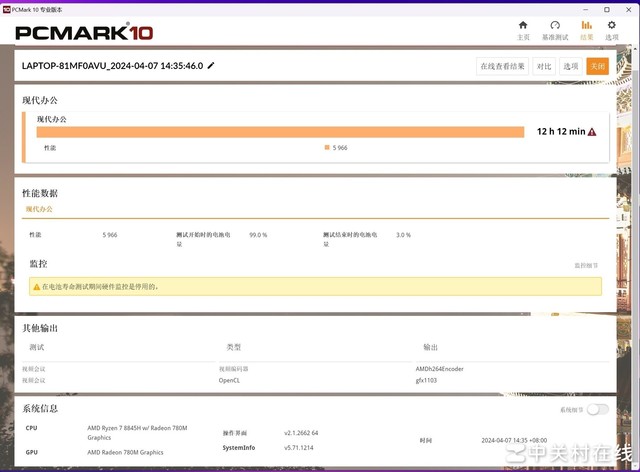Click the AMD Radeon 780M Graphics GPU value
Image resolution: width=640 pixels, height=472 pixels.
point(125,452)
